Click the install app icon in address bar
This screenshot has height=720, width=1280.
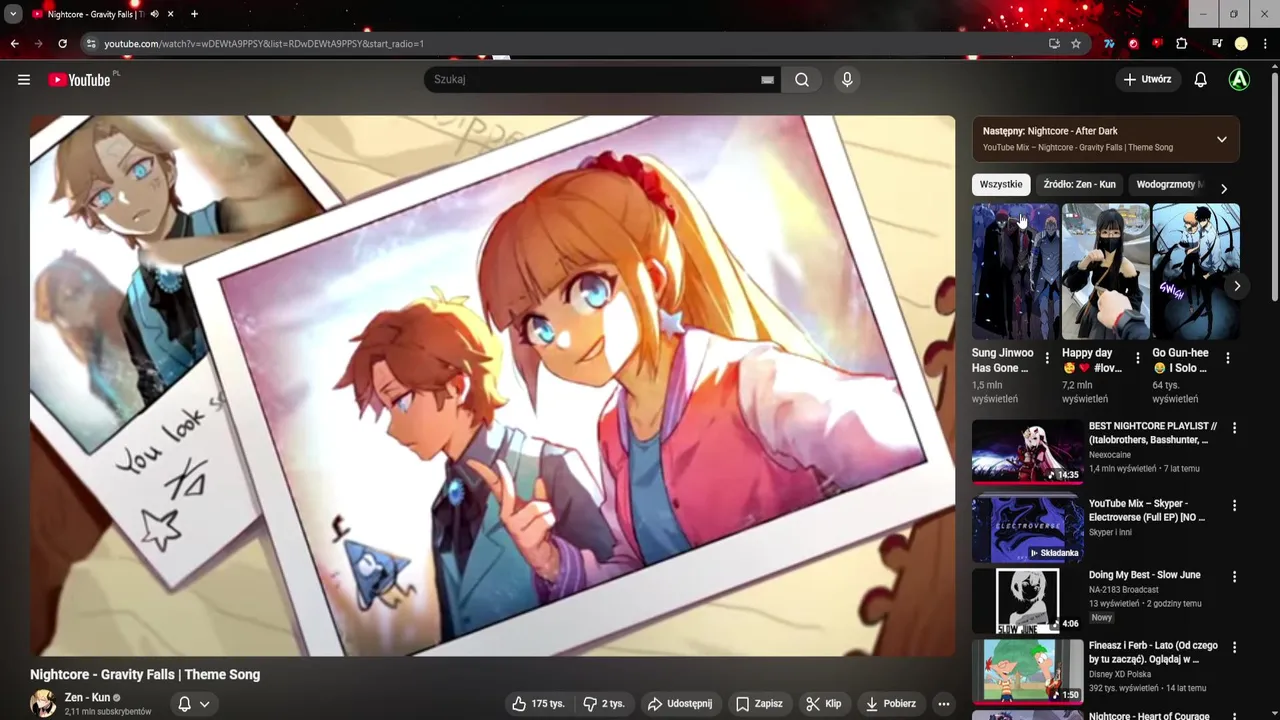click(x=1054, y=44)
